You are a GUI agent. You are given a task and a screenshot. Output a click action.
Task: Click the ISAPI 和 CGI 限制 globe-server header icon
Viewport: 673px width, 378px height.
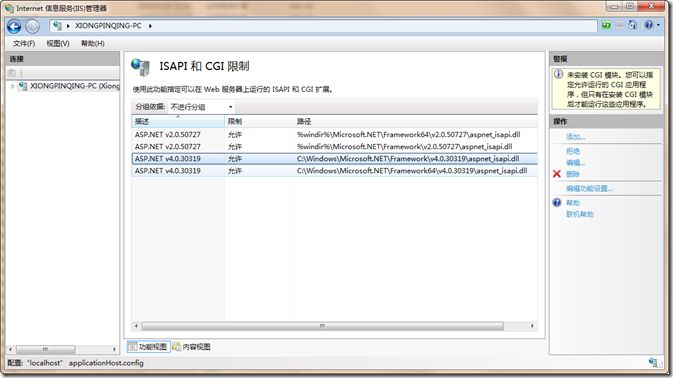(x=140, y=67)
